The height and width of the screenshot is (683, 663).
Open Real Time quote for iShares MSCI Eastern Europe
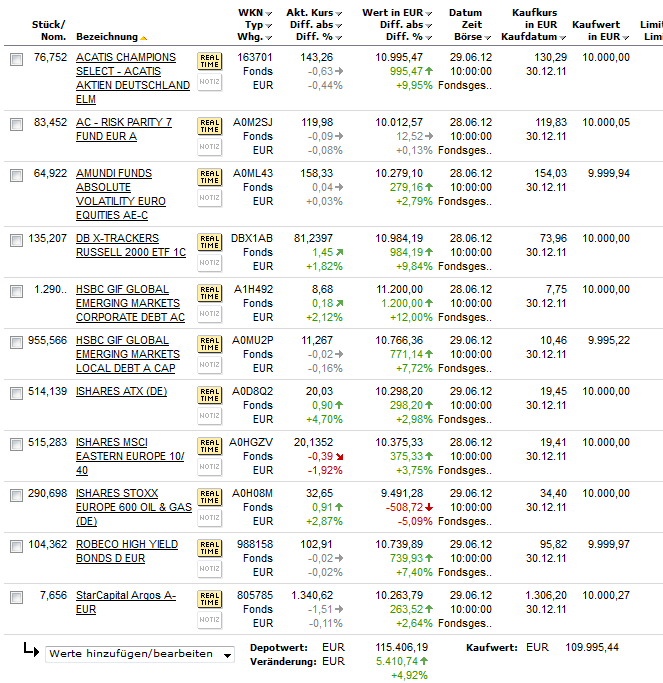(210, 446)
